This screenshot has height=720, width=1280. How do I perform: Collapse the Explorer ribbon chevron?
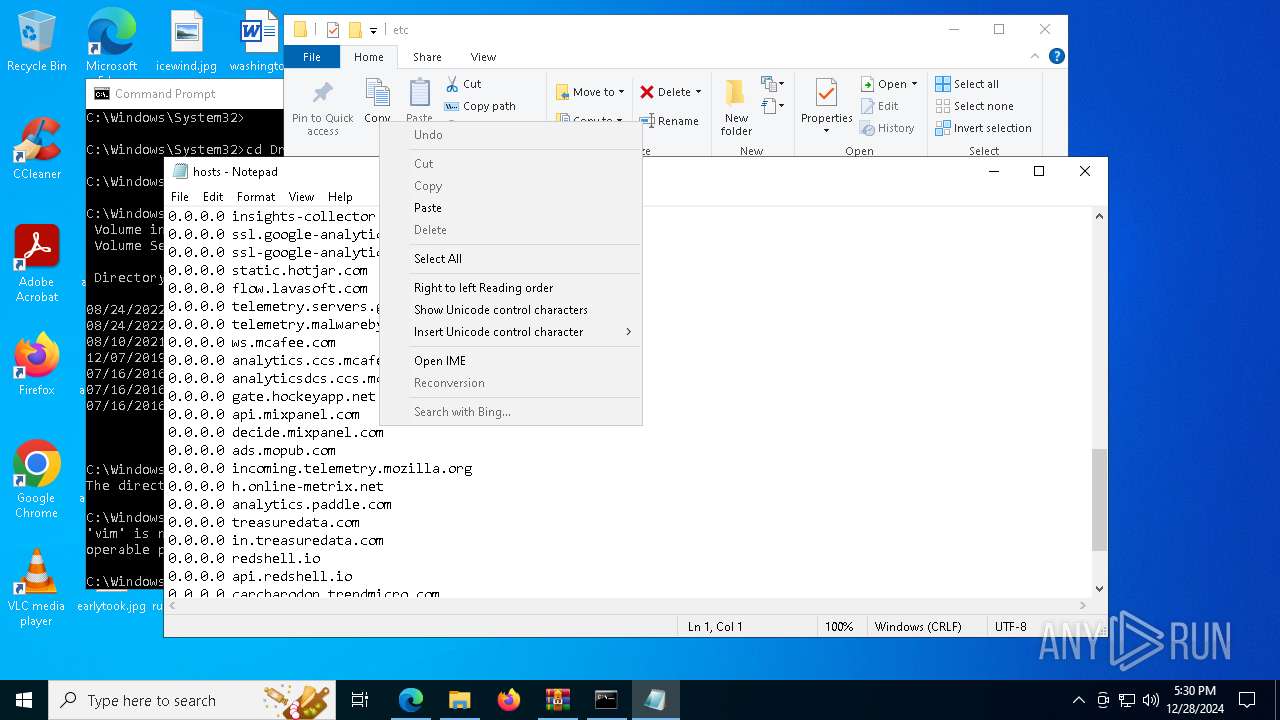1035,57
